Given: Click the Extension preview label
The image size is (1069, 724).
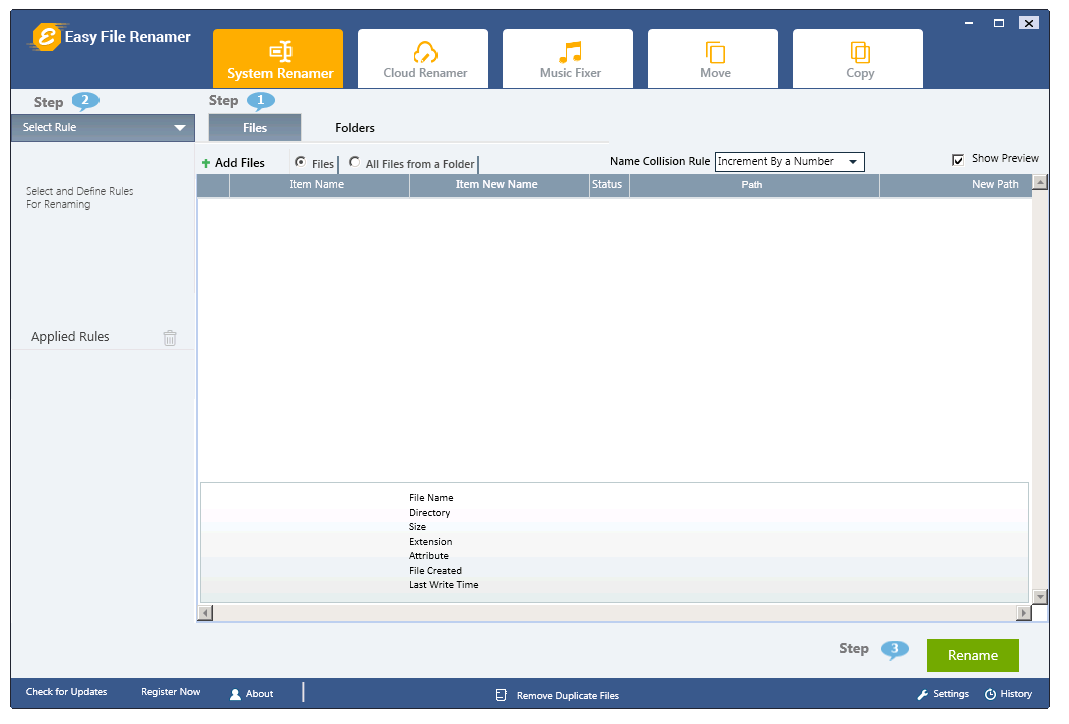Looking at the screenshot, I should 430,541.
